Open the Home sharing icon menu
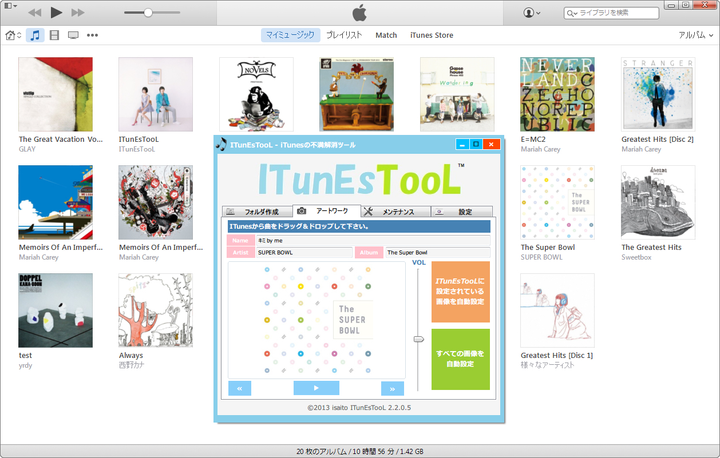 [x=13, y=35]
